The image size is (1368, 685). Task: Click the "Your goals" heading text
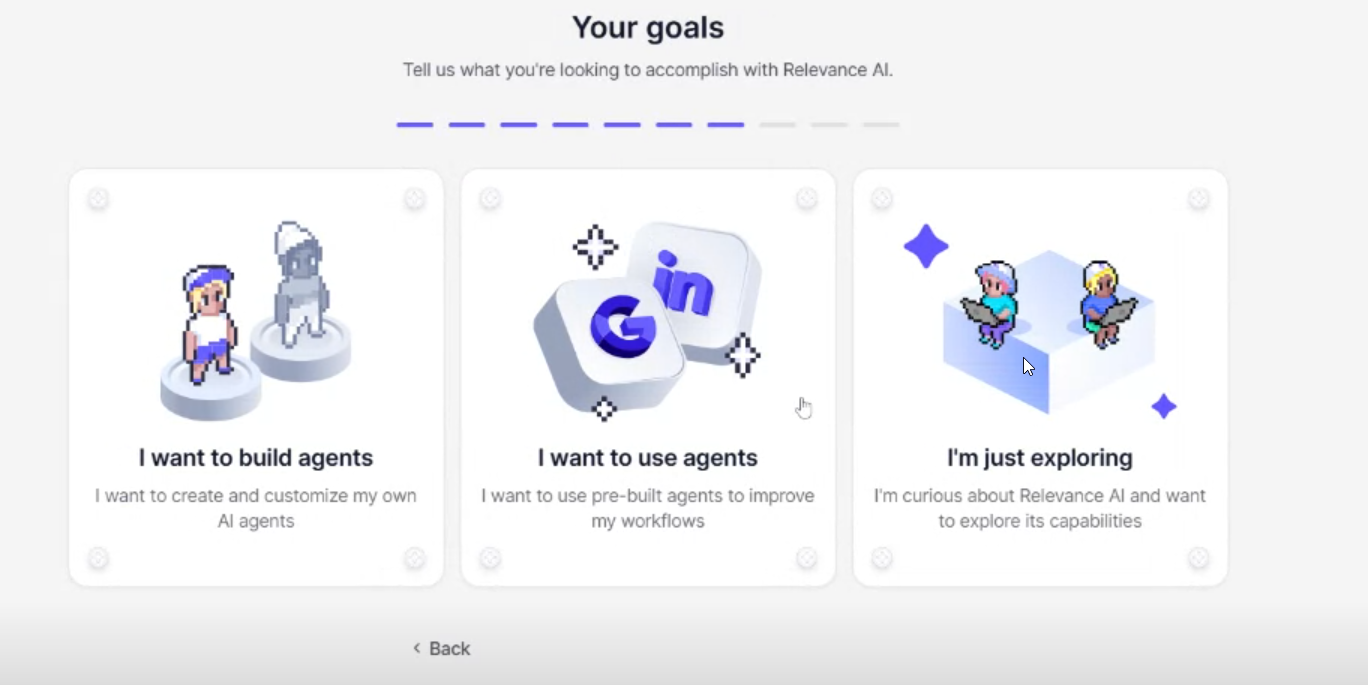click(647, 27)
